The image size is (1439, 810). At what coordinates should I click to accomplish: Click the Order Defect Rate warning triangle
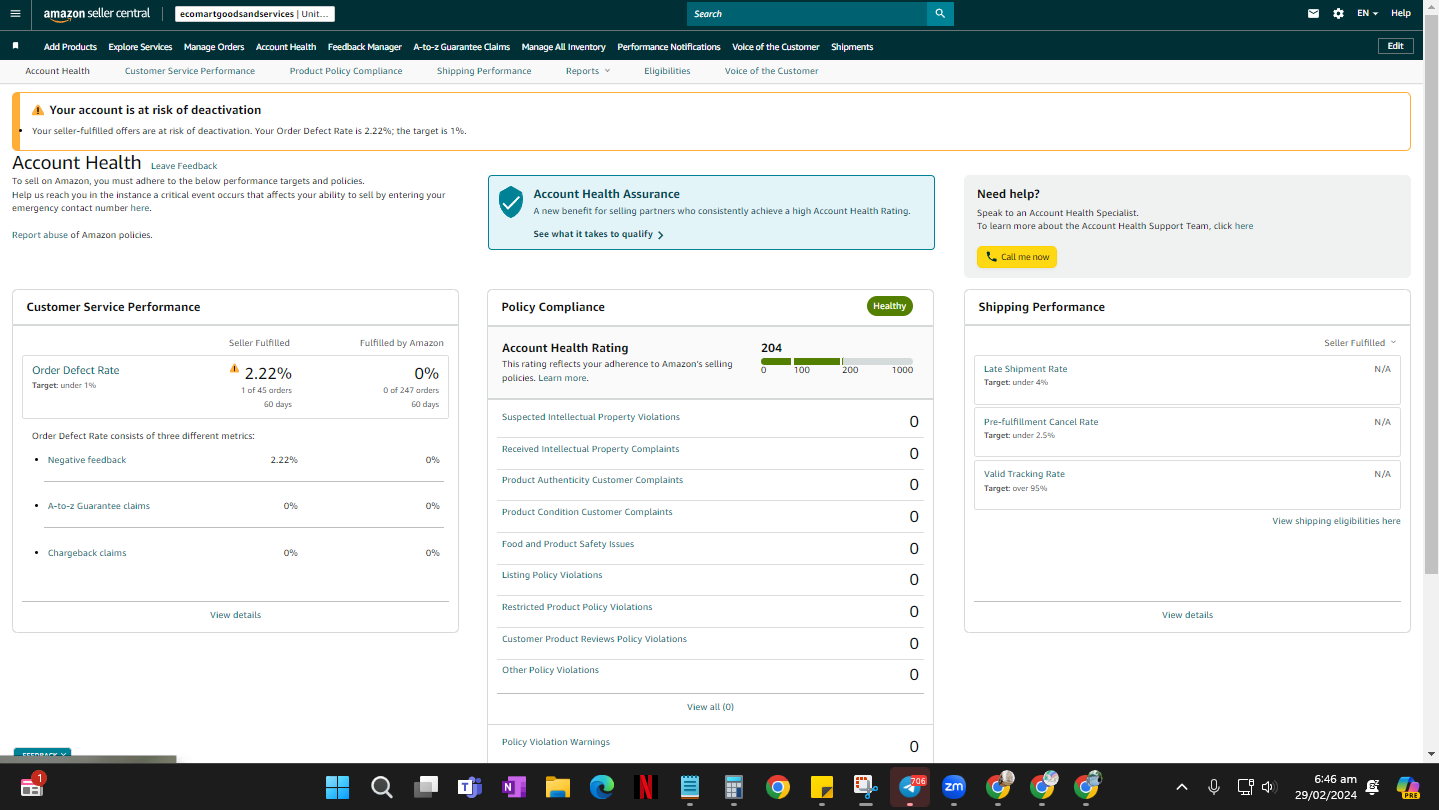(x=234, y=369)
